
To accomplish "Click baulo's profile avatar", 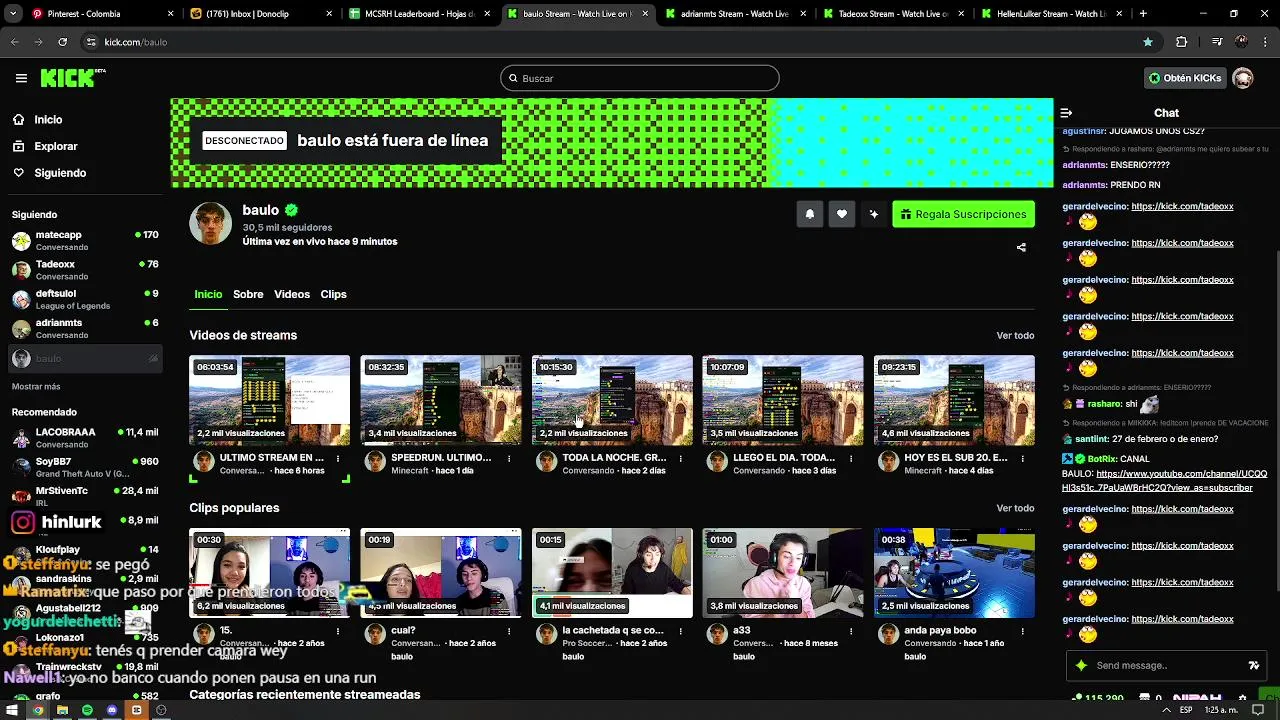I will (210, 224).
